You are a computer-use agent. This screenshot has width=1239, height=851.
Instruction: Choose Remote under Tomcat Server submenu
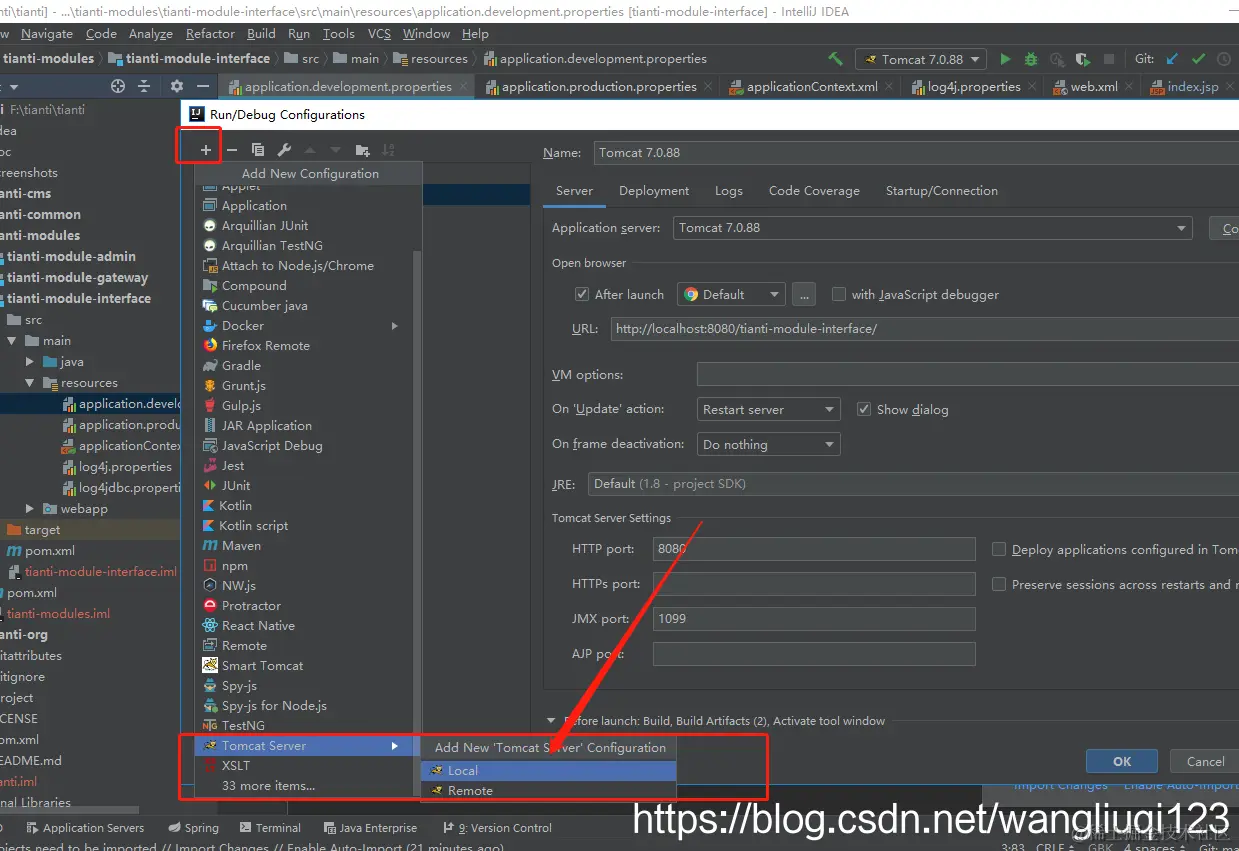pos(549,790)
